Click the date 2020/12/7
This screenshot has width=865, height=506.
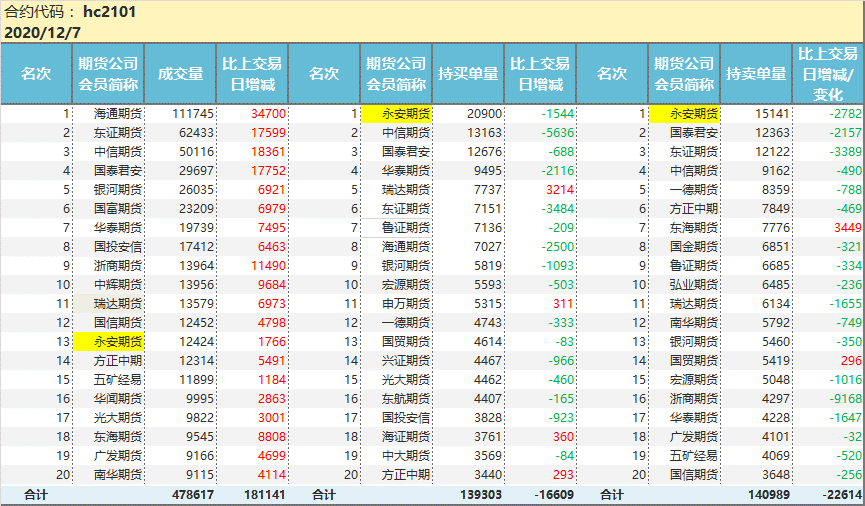[x=42, y=33]
